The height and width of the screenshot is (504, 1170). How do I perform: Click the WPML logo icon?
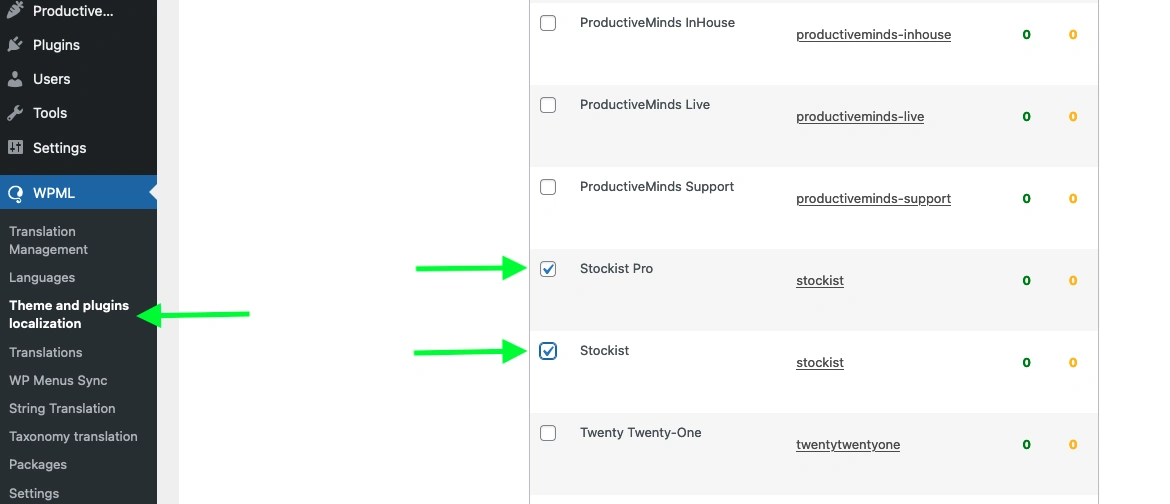coord(15,193)
